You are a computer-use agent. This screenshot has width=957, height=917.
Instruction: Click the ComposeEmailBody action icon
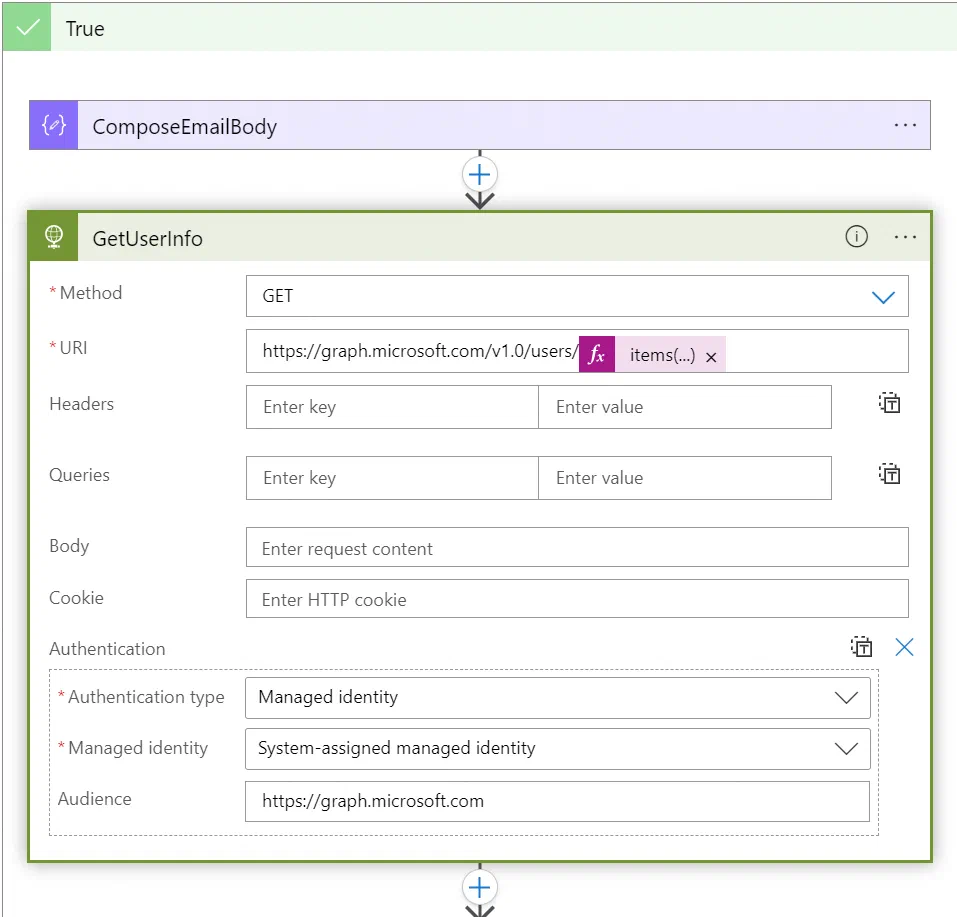(54, 125)
